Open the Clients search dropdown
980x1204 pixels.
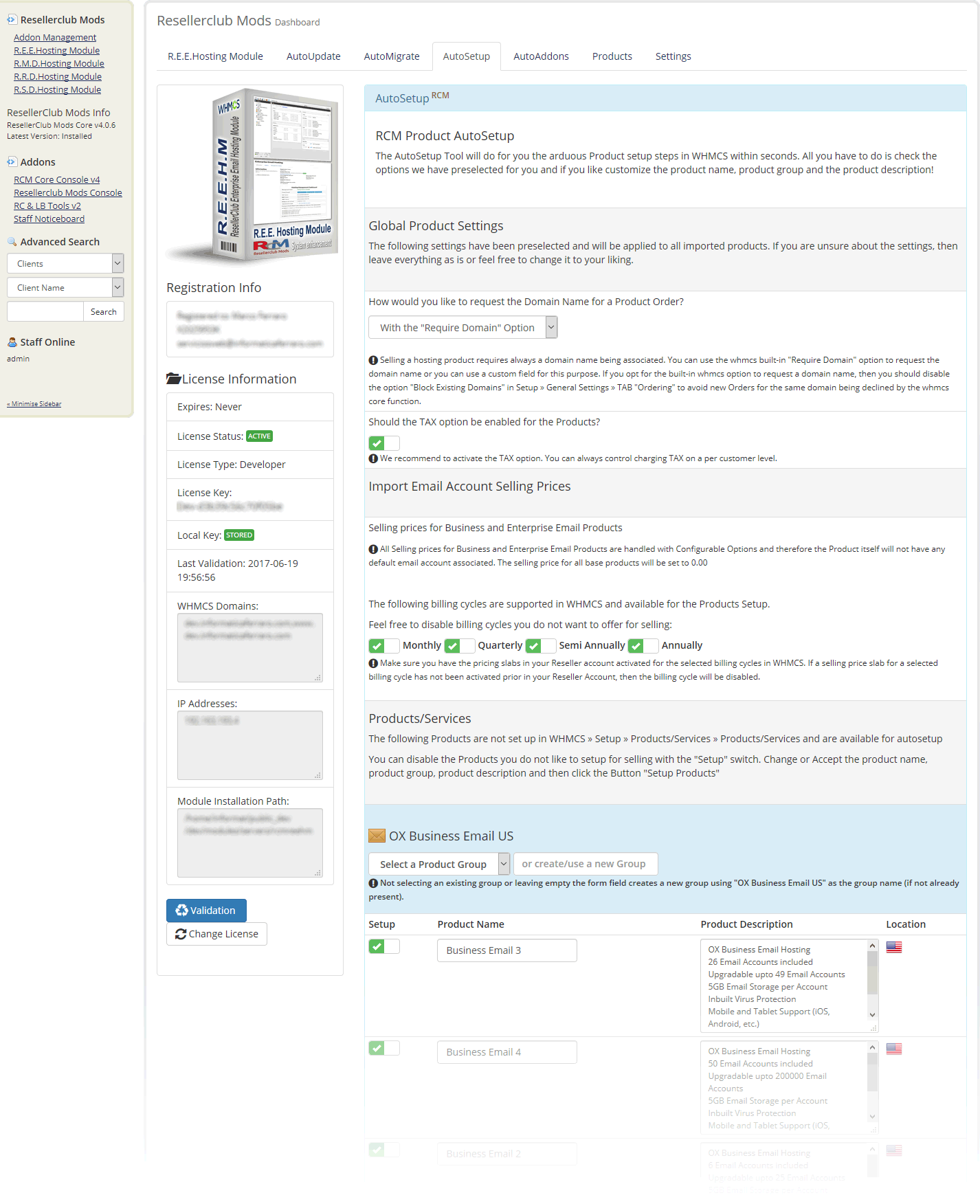(65, 263)
